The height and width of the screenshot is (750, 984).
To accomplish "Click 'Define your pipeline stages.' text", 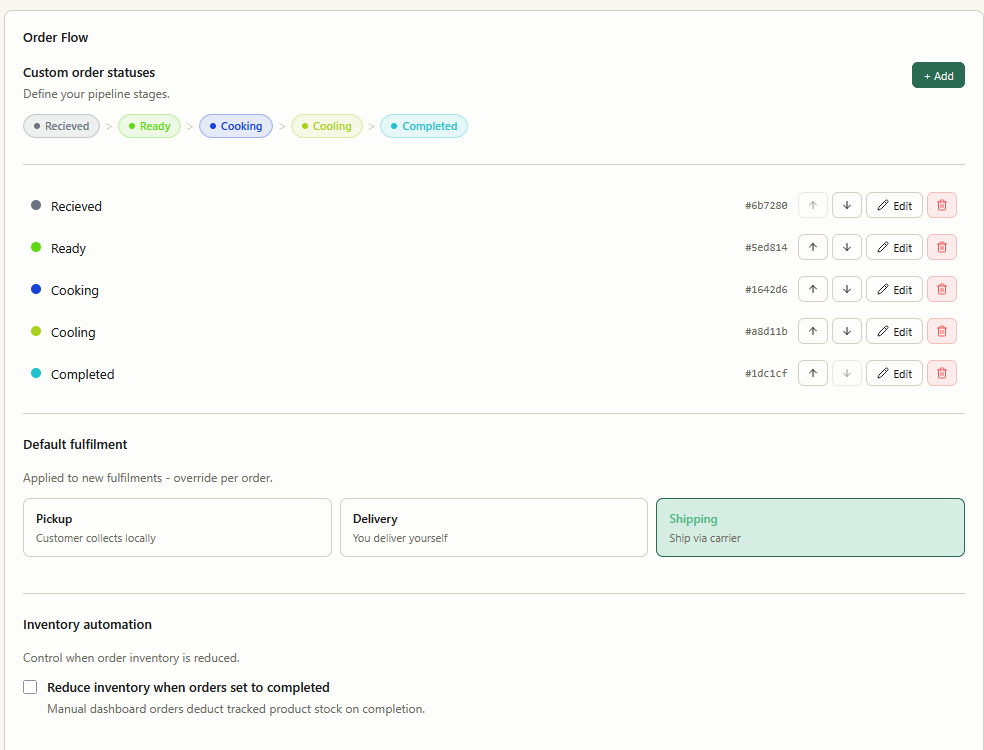I will (x=97, y=94).
